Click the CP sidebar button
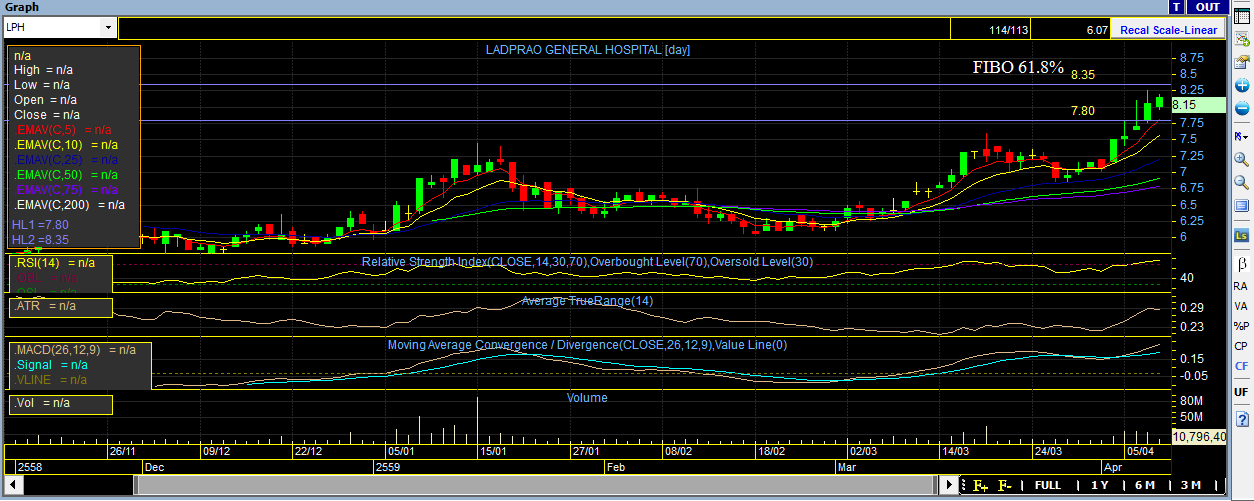The image size is (1254, 501). pyautogui.click(x=1241, y=346)
